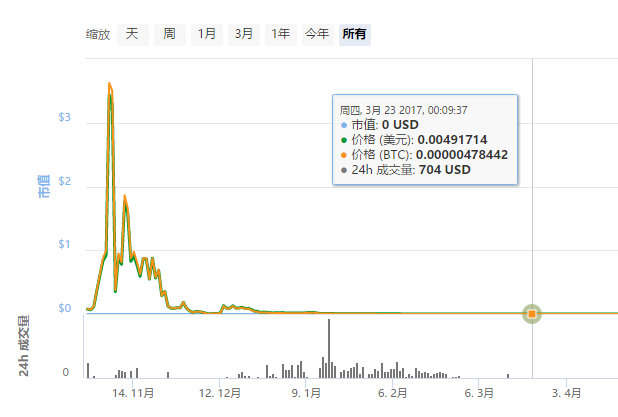Screen dimensions: 618x417
Task: Click the orange 价格 (BTC) dot in tooltip
Action: point(344,155)
